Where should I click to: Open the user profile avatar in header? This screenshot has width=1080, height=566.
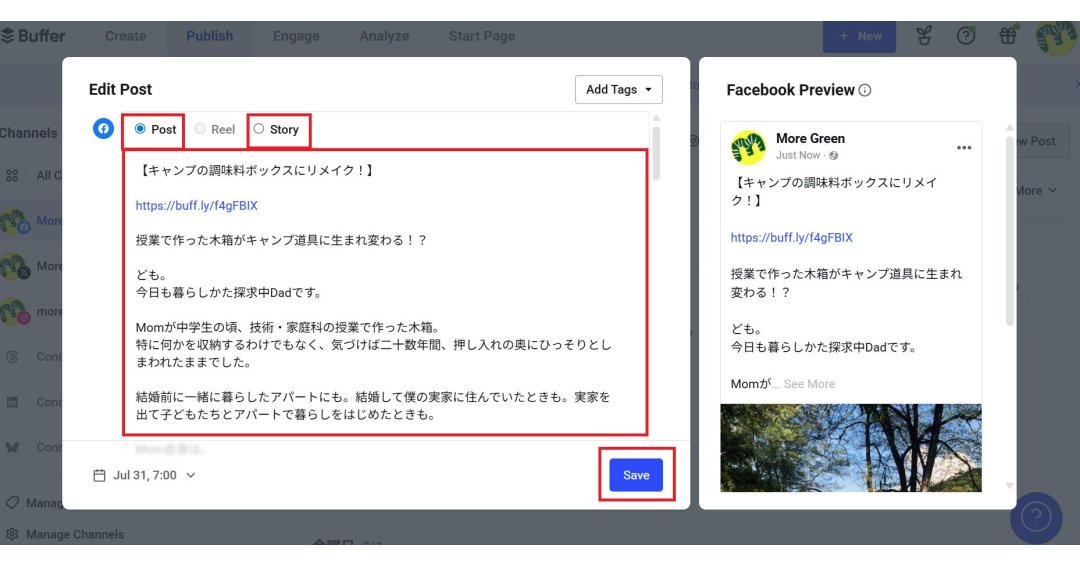point(1057,37)
